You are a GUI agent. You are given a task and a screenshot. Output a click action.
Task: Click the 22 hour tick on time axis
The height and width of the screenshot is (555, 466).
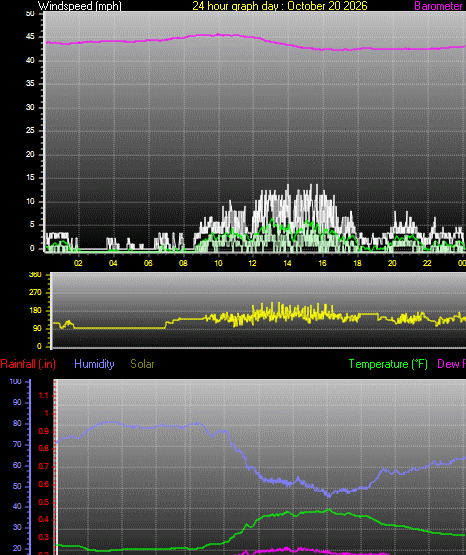point(427,263)
